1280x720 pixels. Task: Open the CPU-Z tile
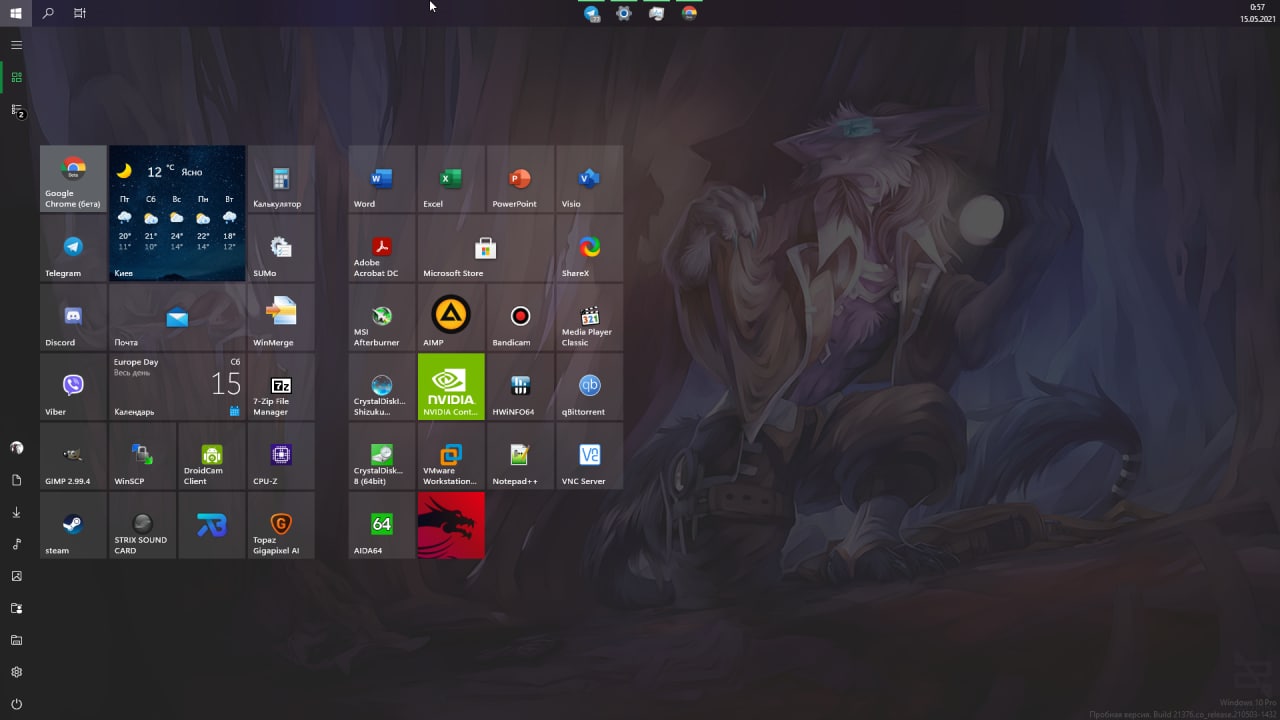[281, 455]
